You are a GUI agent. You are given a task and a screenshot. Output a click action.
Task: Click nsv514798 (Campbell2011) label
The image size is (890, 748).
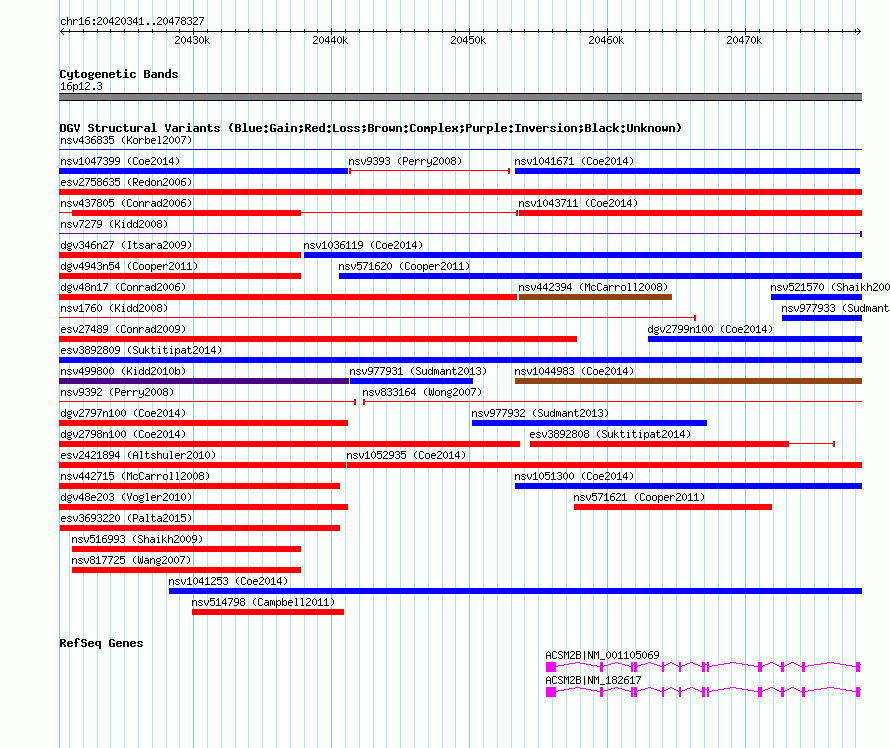pos(263,602)
